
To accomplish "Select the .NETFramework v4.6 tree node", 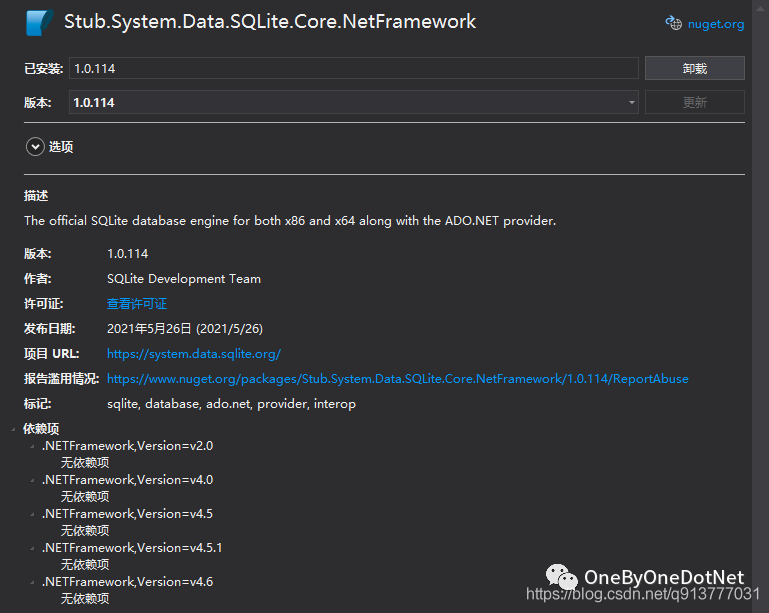I will pyautogui.click(x=127, y=582).
